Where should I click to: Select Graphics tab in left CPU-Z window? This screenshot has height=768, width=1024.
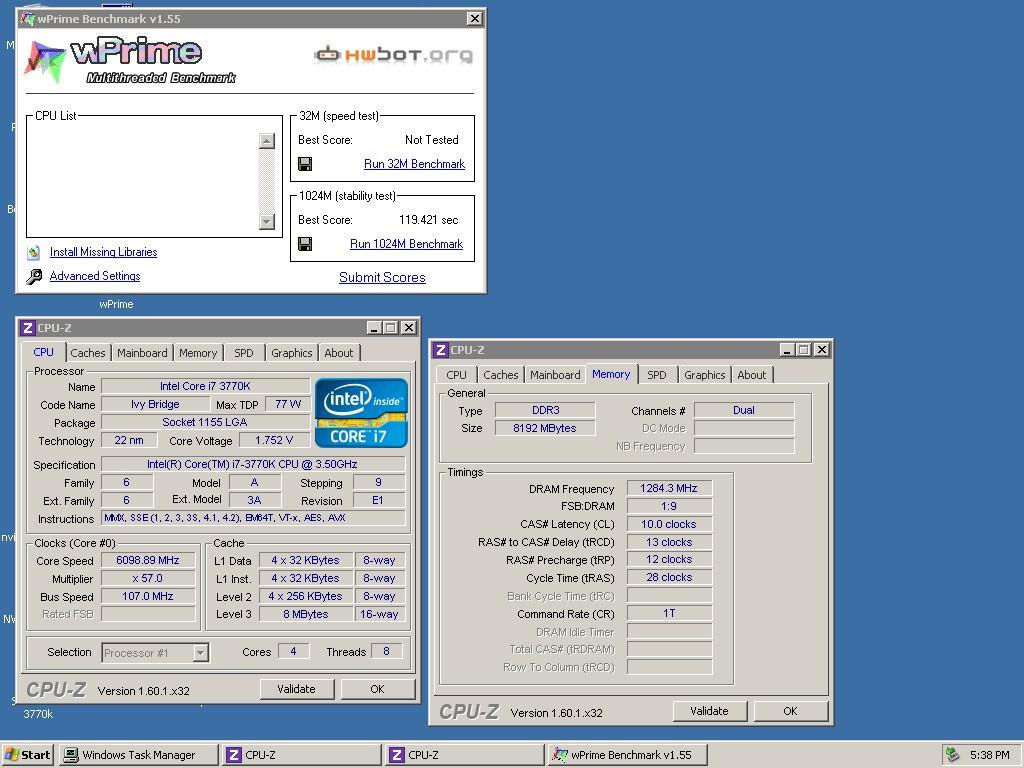[x=291, y=353]
